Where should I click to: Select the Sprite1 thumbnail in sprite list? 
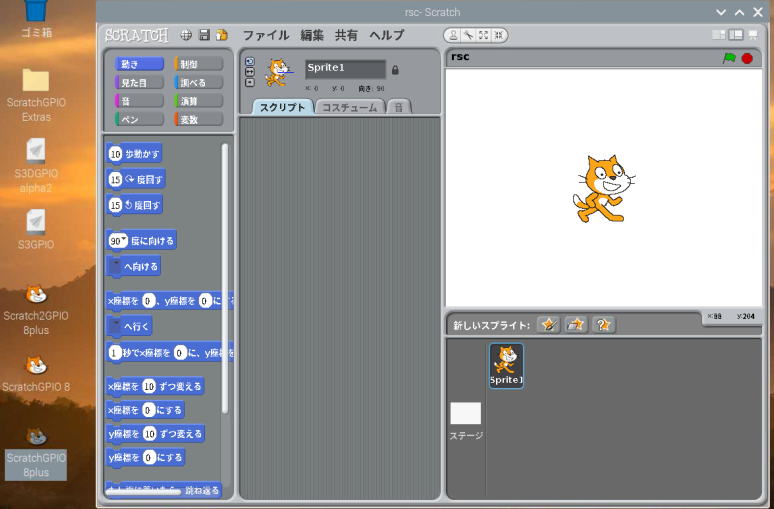pyautogui.click(x=506, y=366)
